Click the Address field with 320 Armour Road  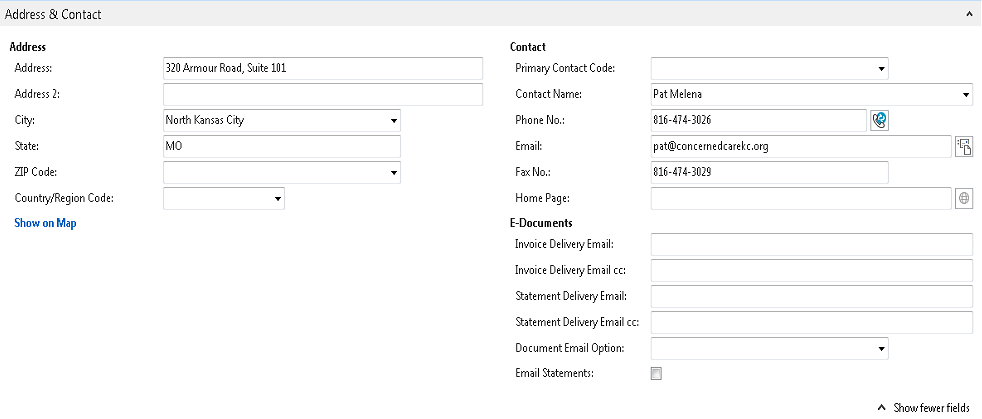coord(323,68)
